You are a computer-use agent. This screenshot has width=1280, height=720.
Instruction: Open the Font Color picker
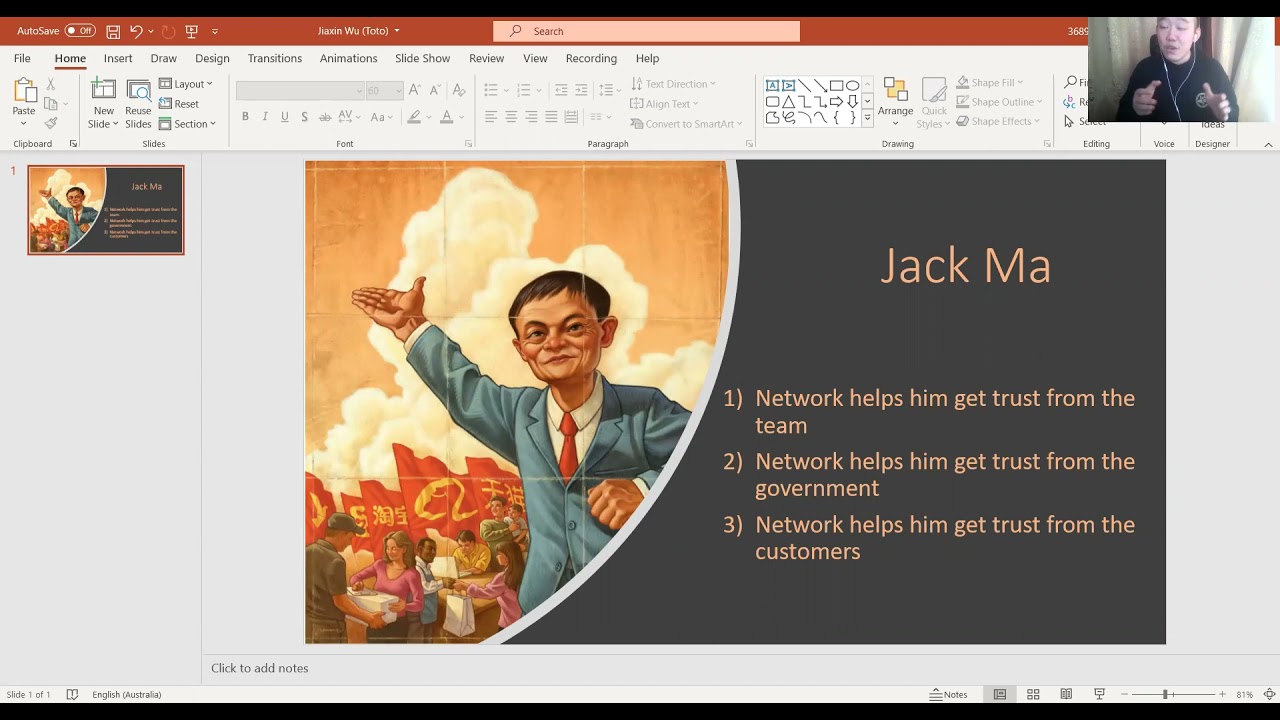point(447,117)
